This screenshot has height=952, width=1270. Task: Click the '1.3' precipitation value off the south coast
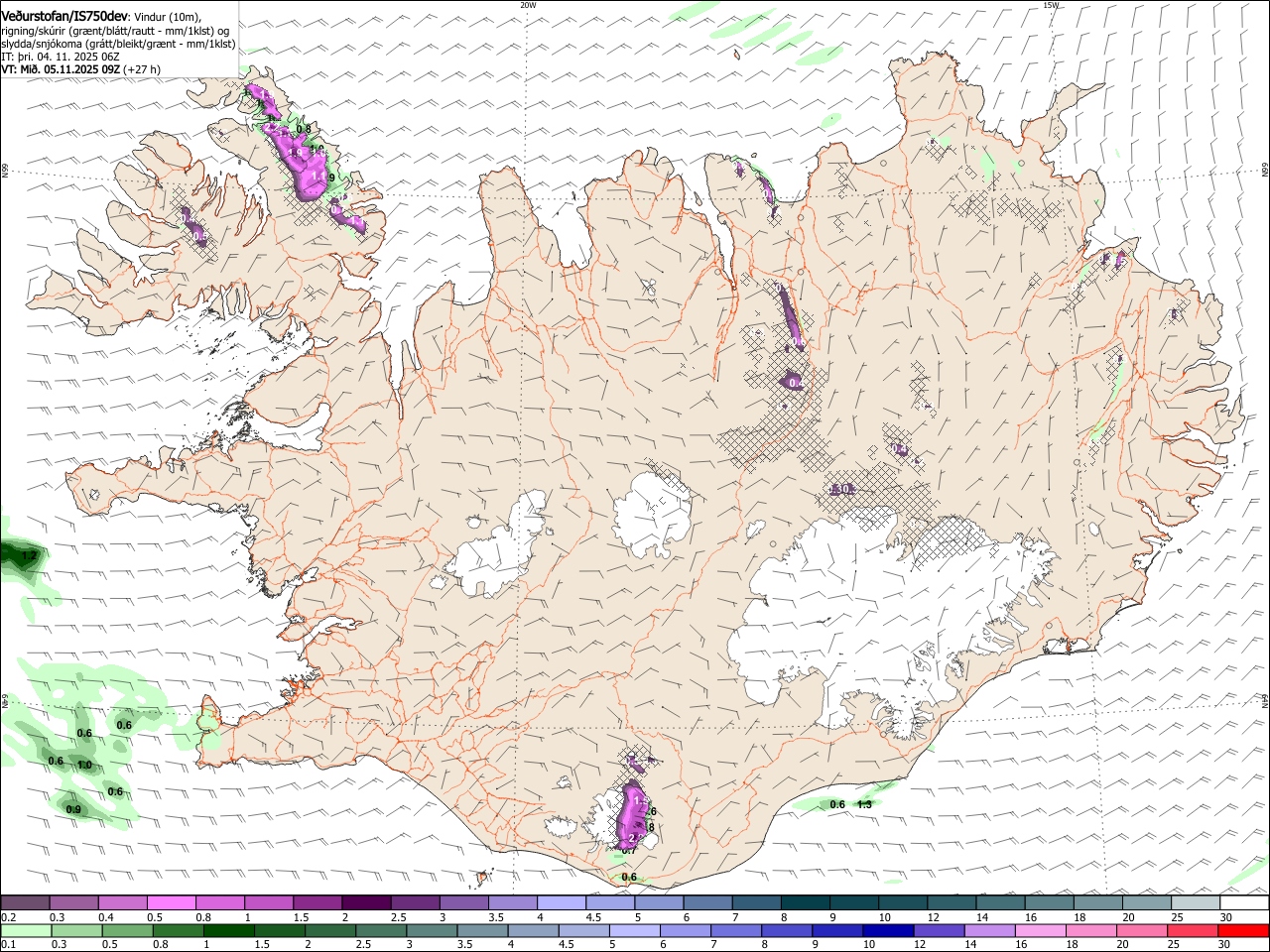(x=864, y=804)
